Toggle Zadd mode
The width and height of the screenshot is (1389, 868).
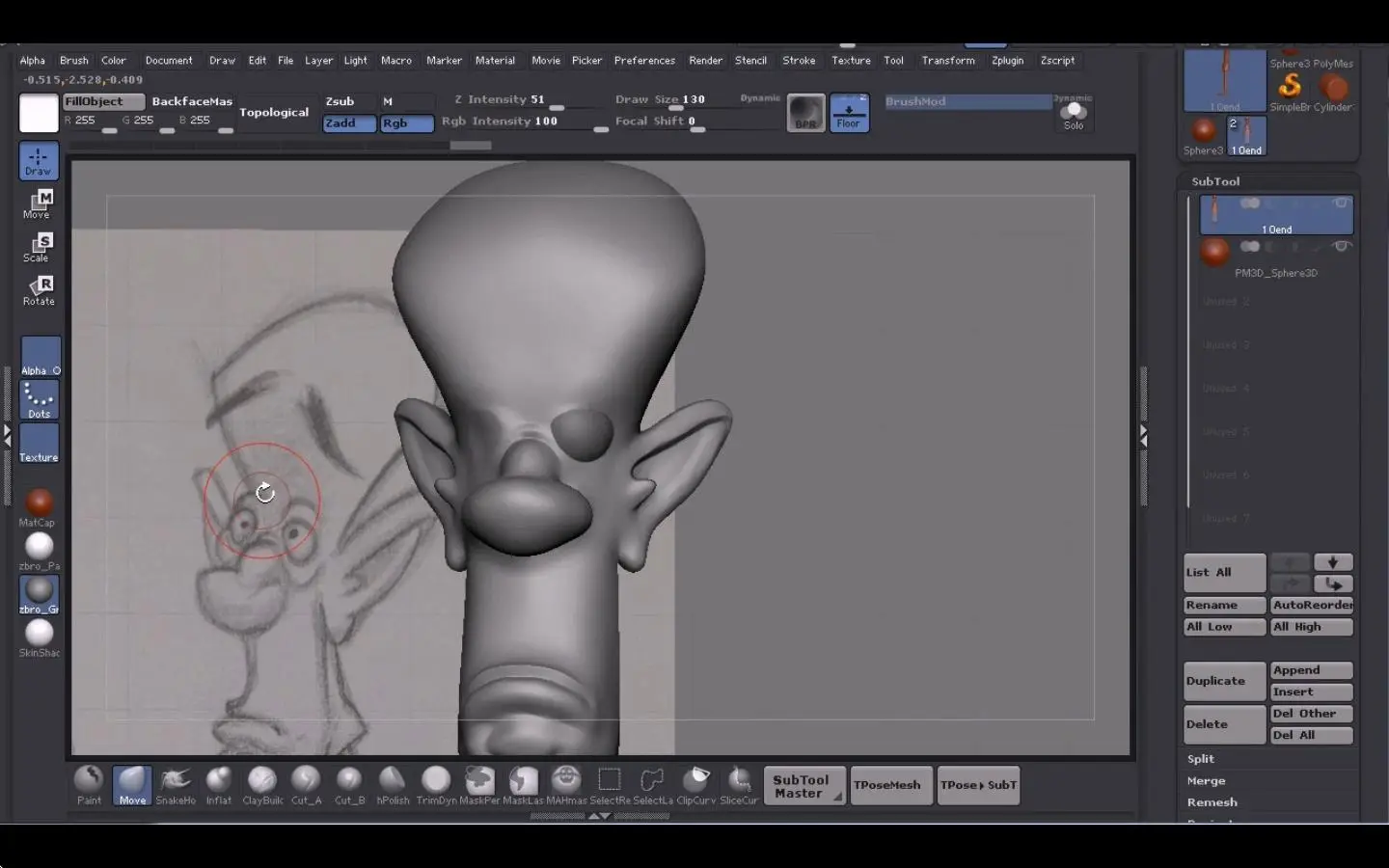[x=348, y=123]
